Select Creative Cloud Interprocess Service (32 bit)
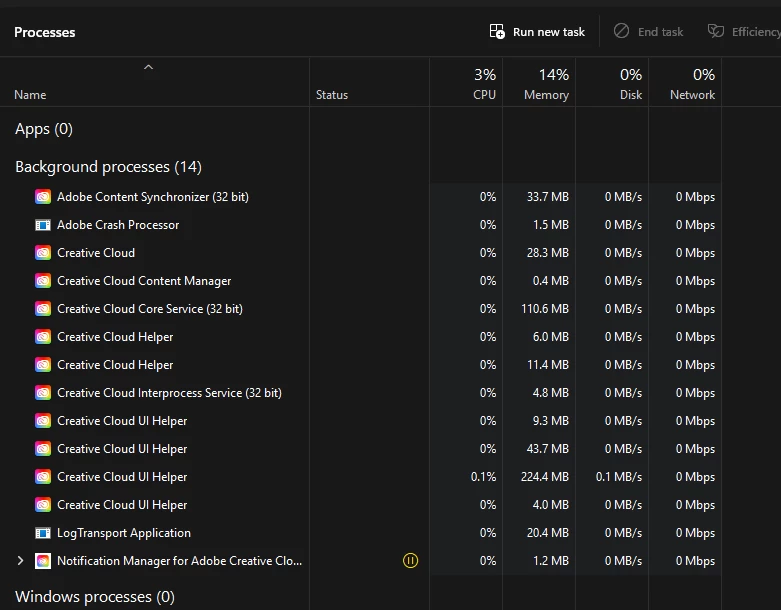 pyautogui.click(x=361, y=393)
